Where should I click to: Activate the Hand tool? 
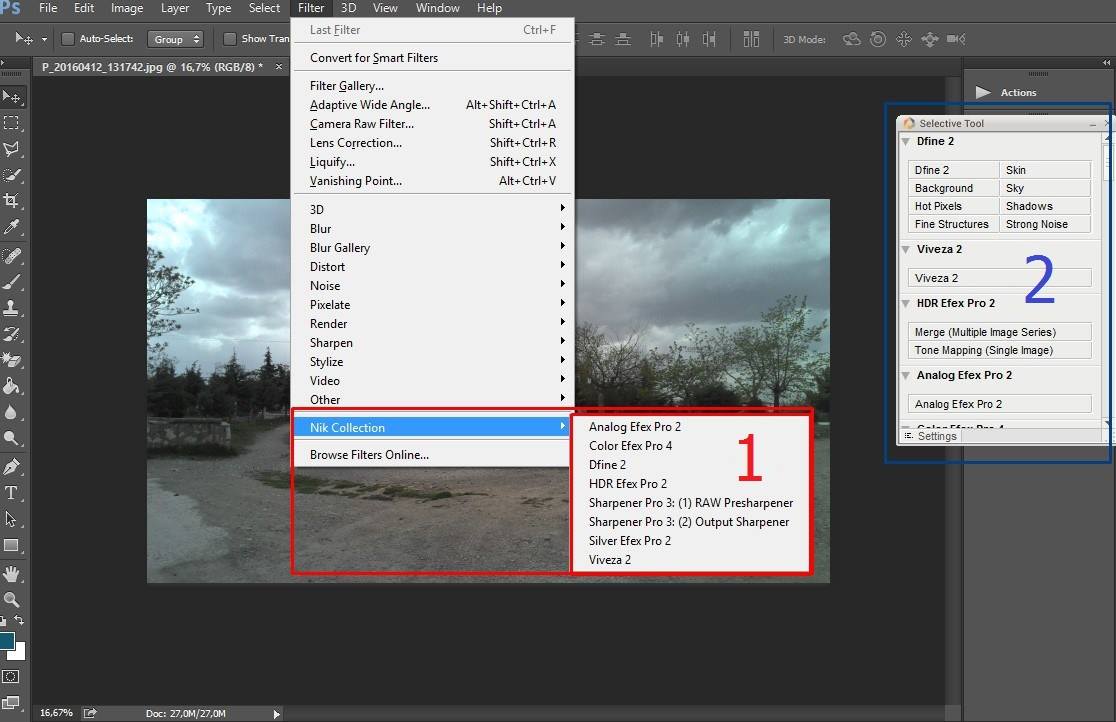tap(12, 573)
